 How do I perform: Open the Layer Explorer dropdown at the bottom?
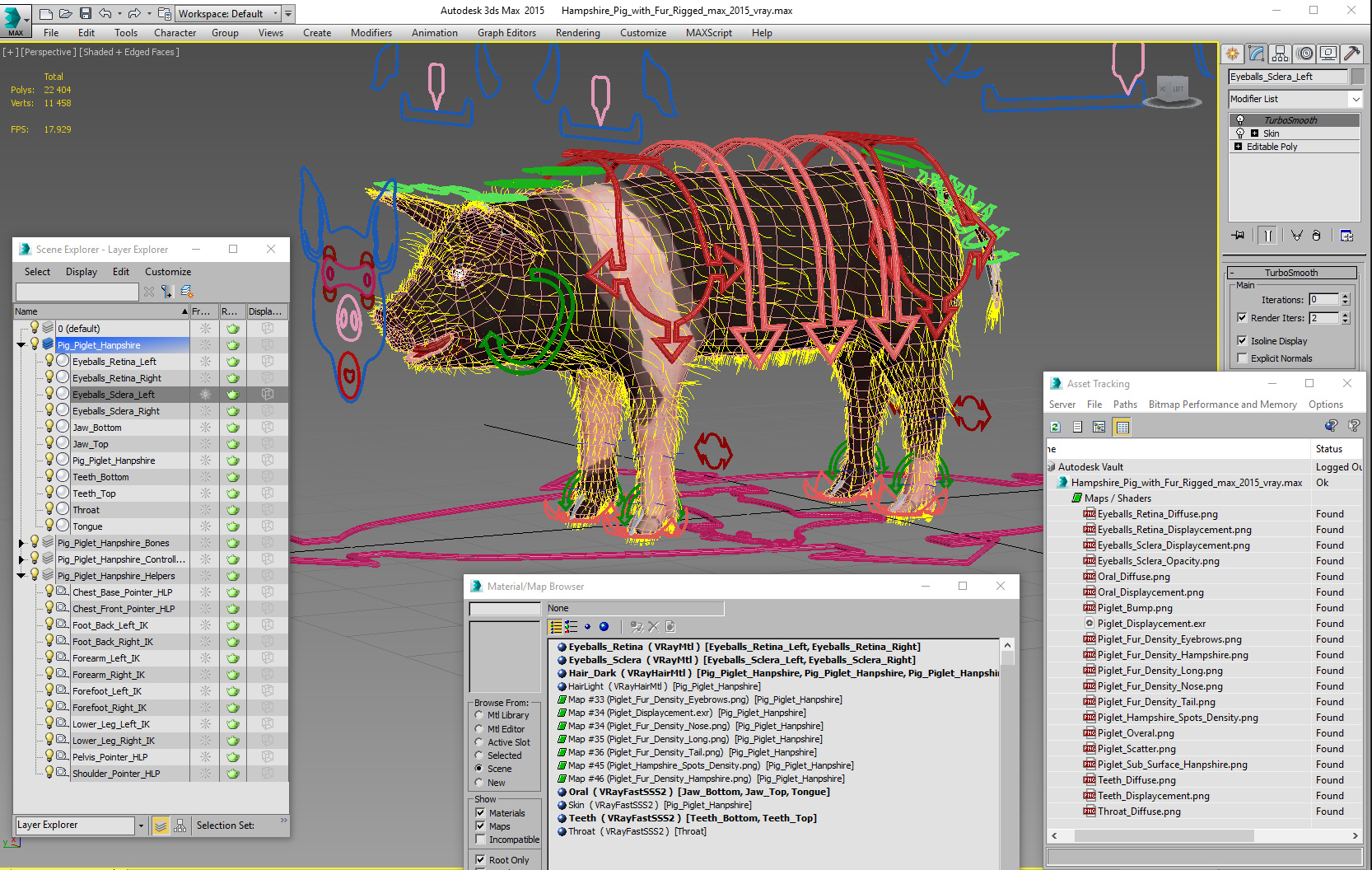tap(141, 826)
